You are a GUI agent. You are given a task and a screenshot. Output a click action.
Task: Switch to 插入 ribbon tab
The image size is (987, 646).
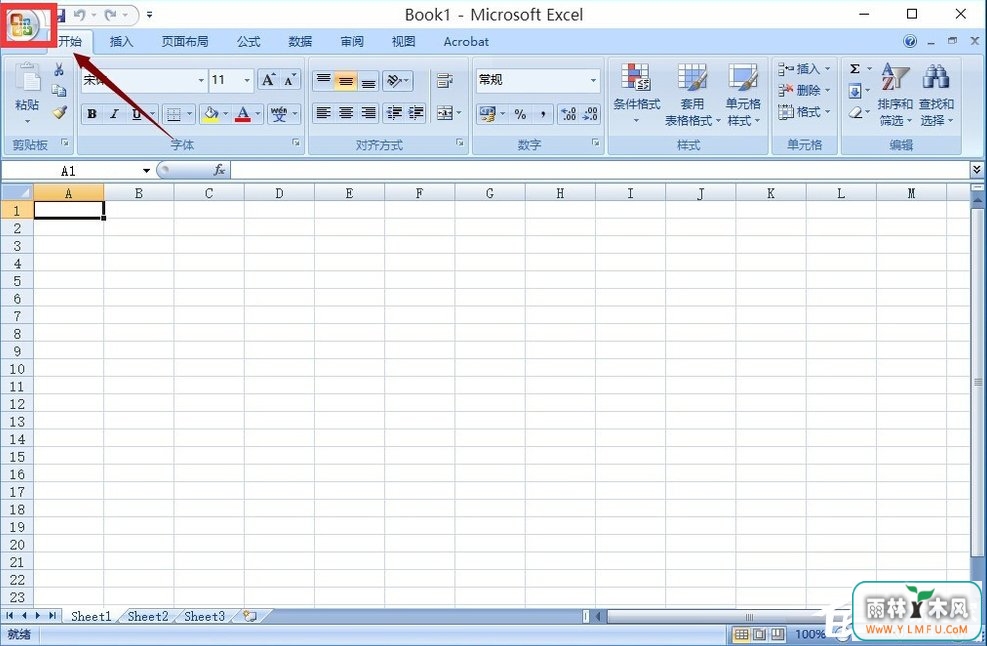pos(121,42)
